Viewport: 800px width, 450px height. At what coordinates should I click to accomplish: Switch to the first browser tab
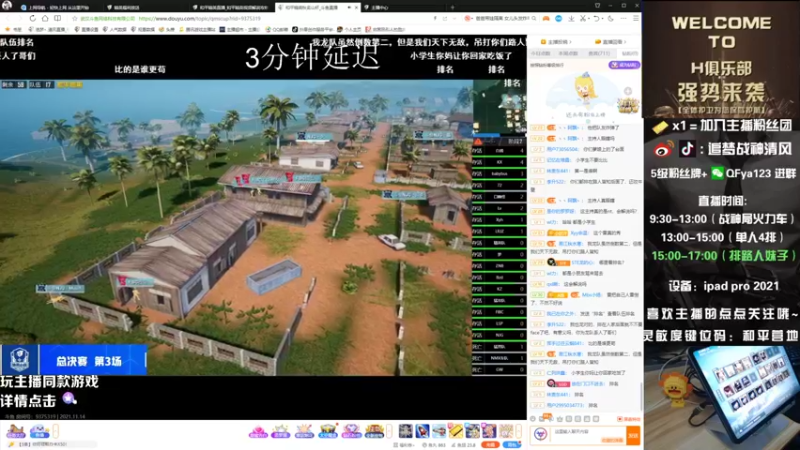(x=59, y=7)
